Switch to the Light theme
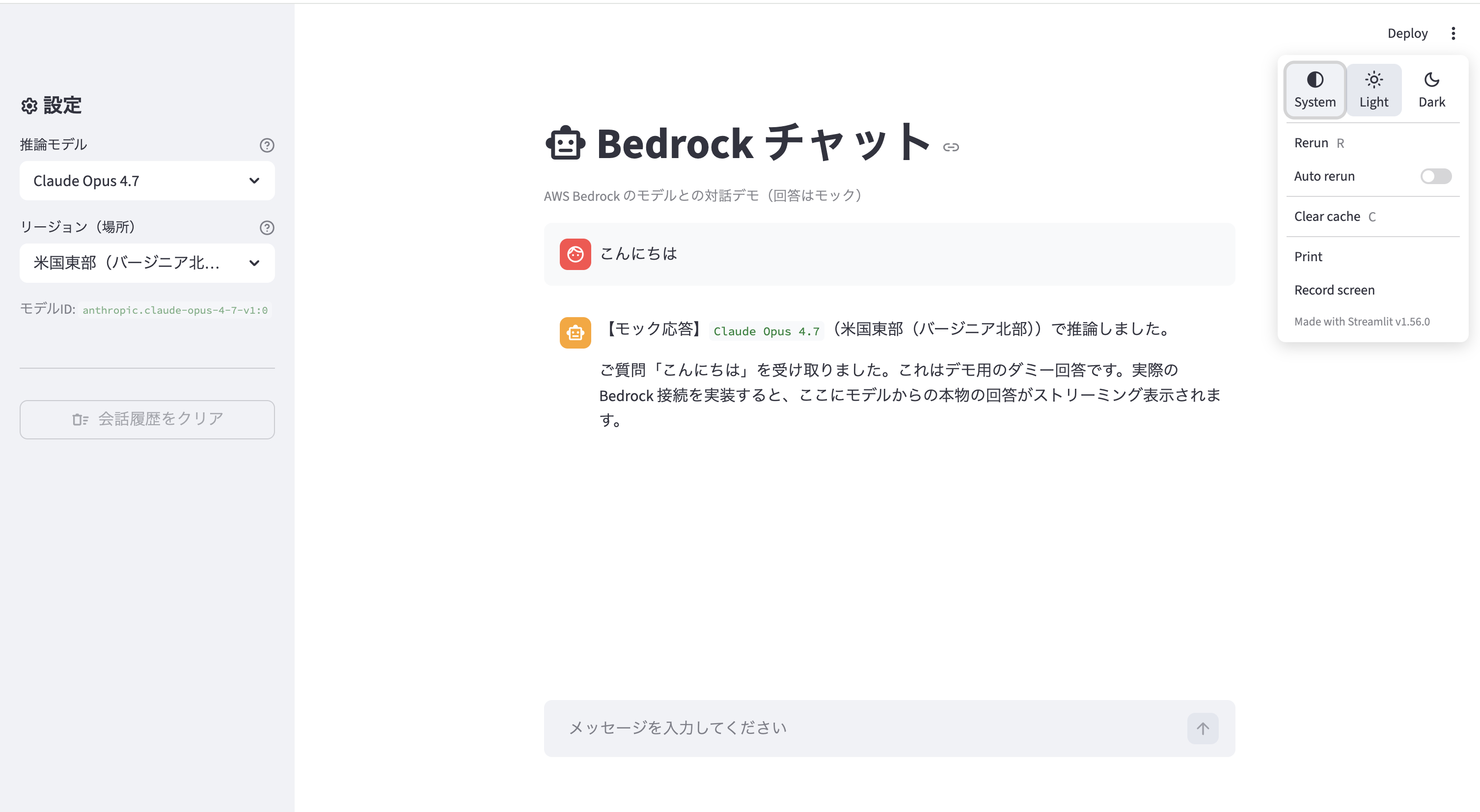 click(x=1373, y=89)
